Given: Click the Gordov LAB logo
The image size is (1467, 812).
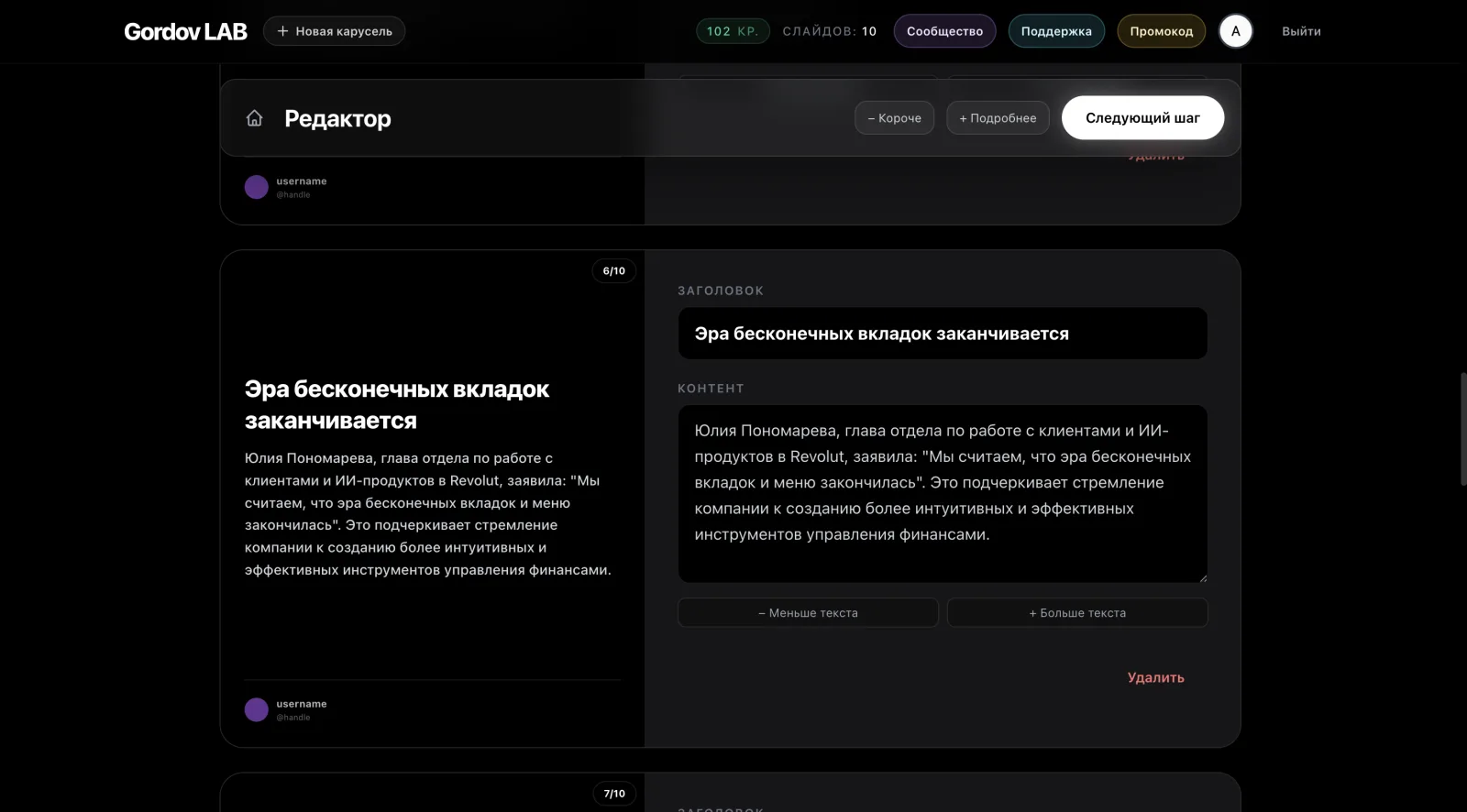Looking at the screenshot, I should click(x=186, y=31).
